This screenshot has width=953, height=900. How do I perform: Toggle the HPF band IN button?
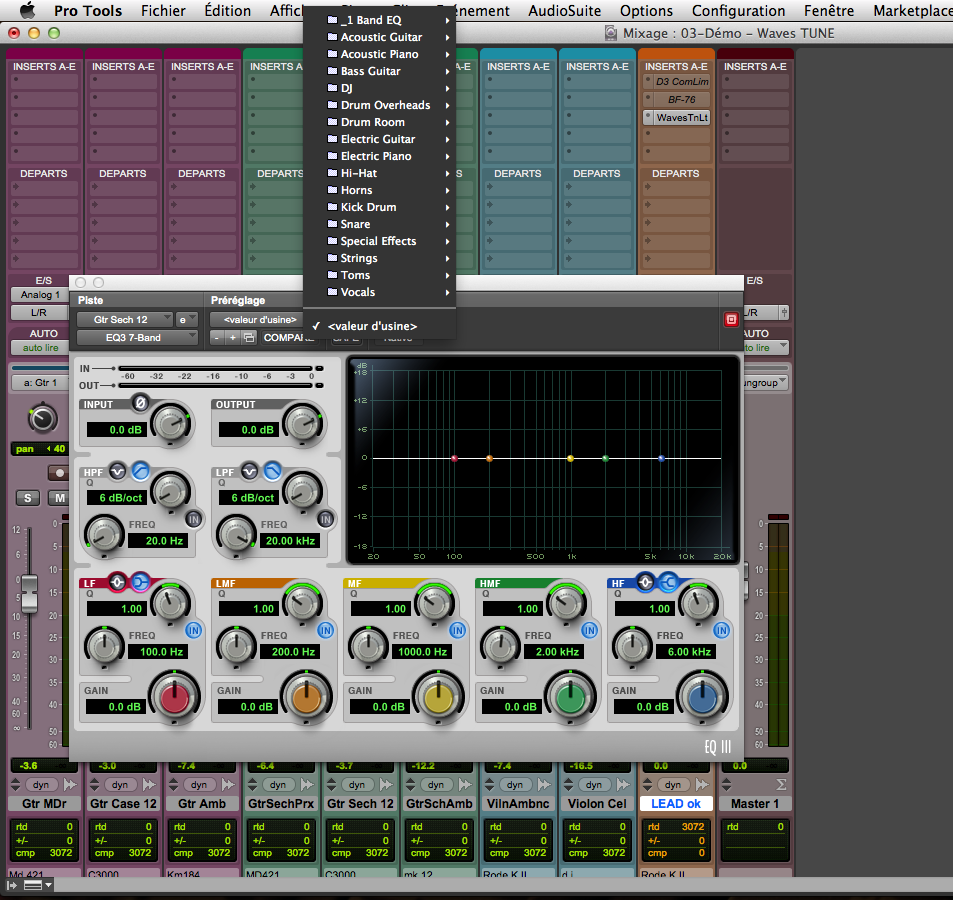(194, 519)
